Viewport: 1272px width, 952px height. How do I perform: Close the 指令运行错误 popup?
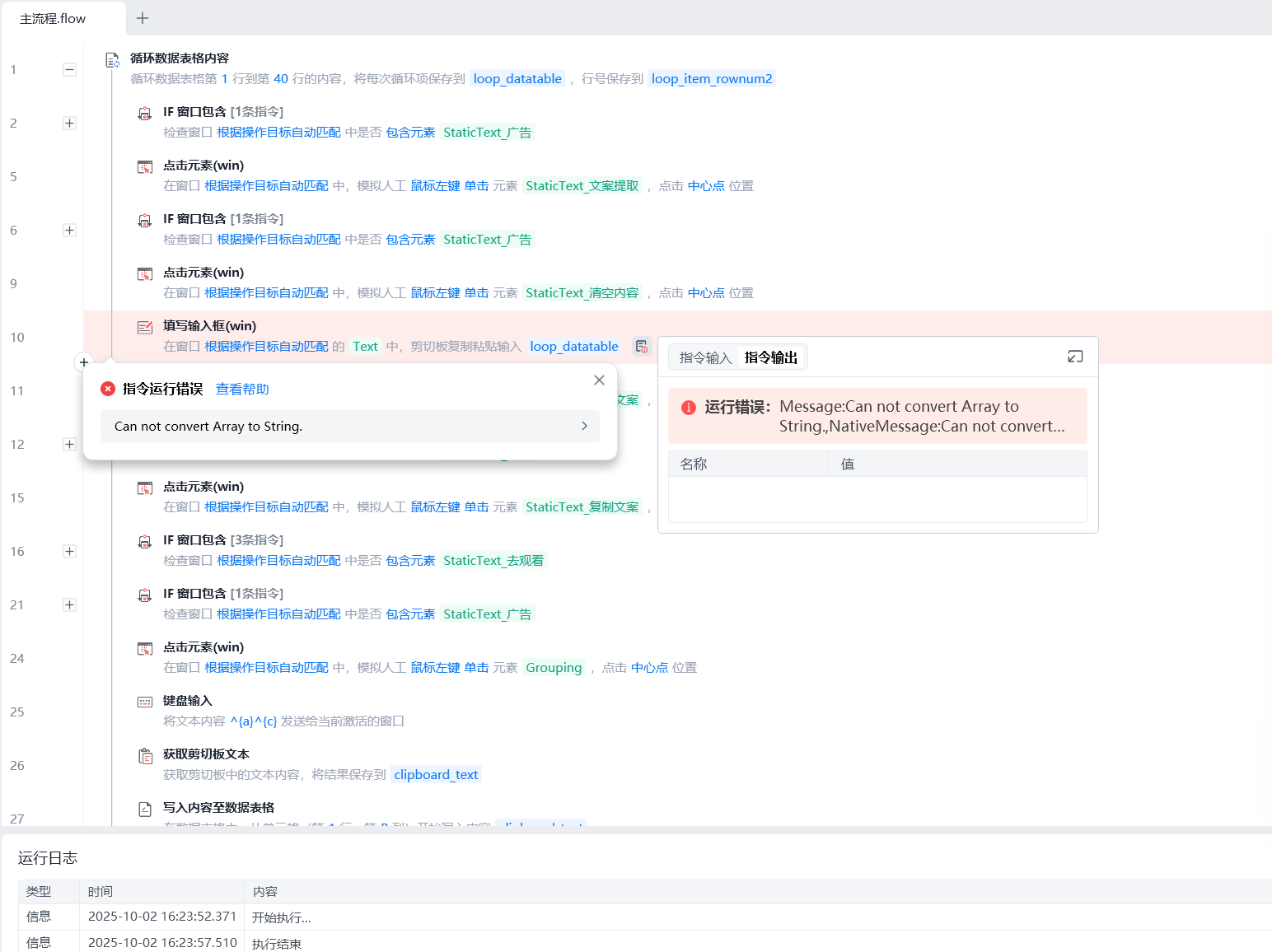tap(599, 380)
